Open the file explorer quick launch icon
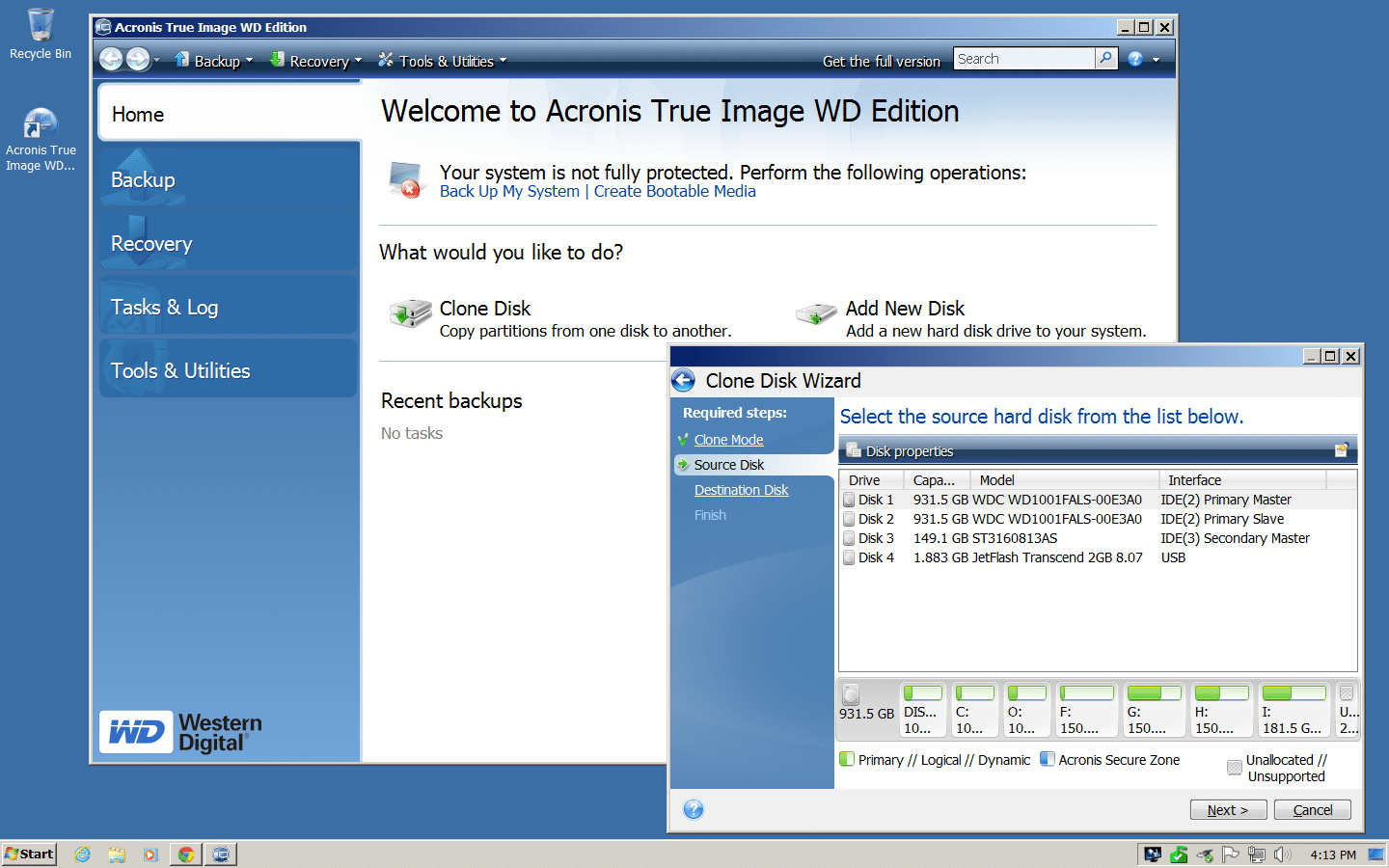 tap(117, 854)
